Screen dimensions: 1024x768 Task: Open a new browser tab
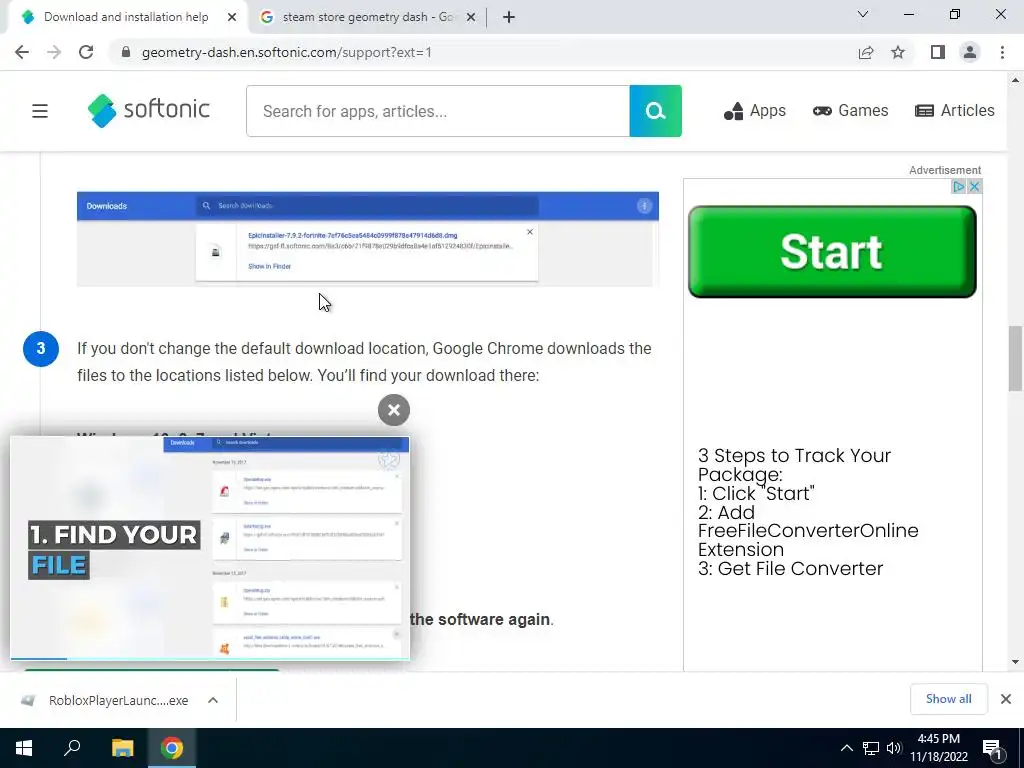(509, 18)
